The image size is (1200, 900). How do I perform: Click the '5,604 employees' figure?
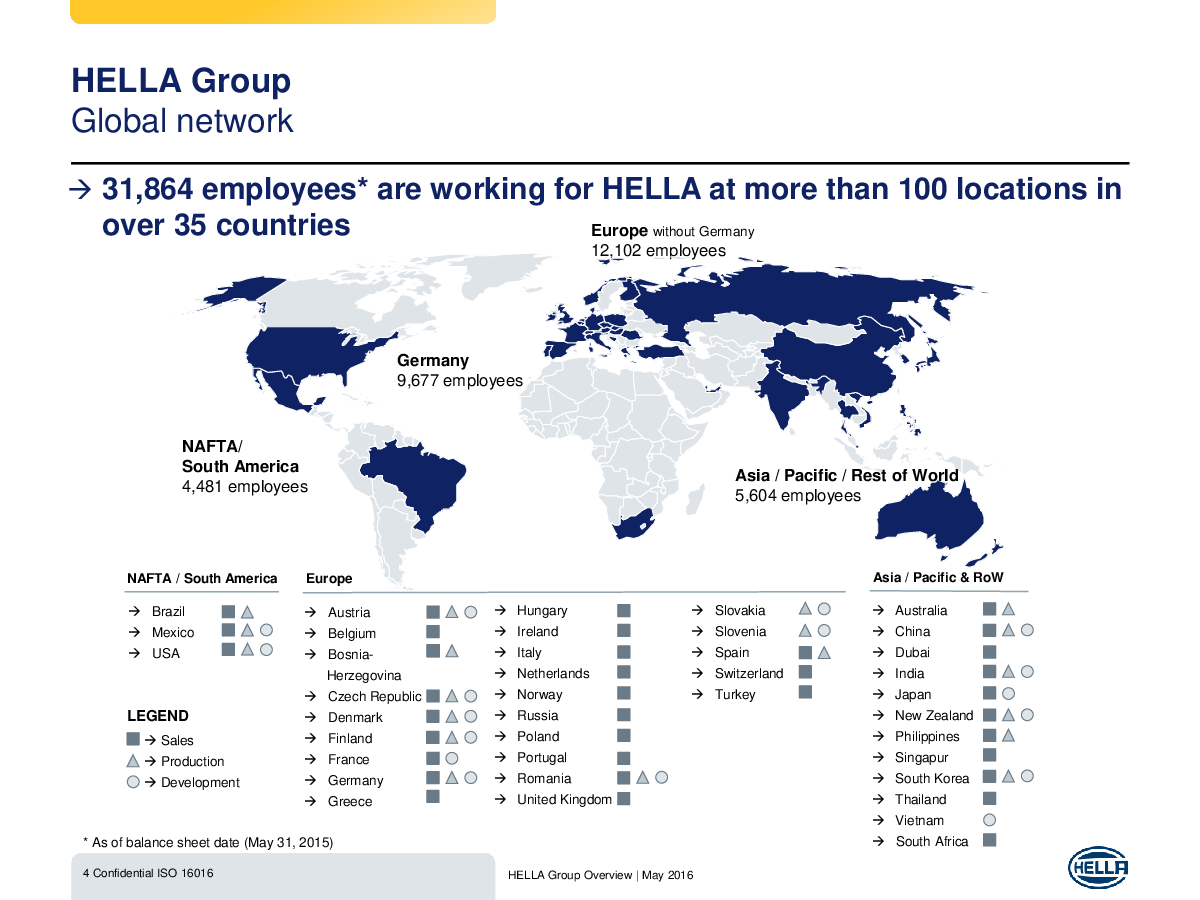(798, 496)
